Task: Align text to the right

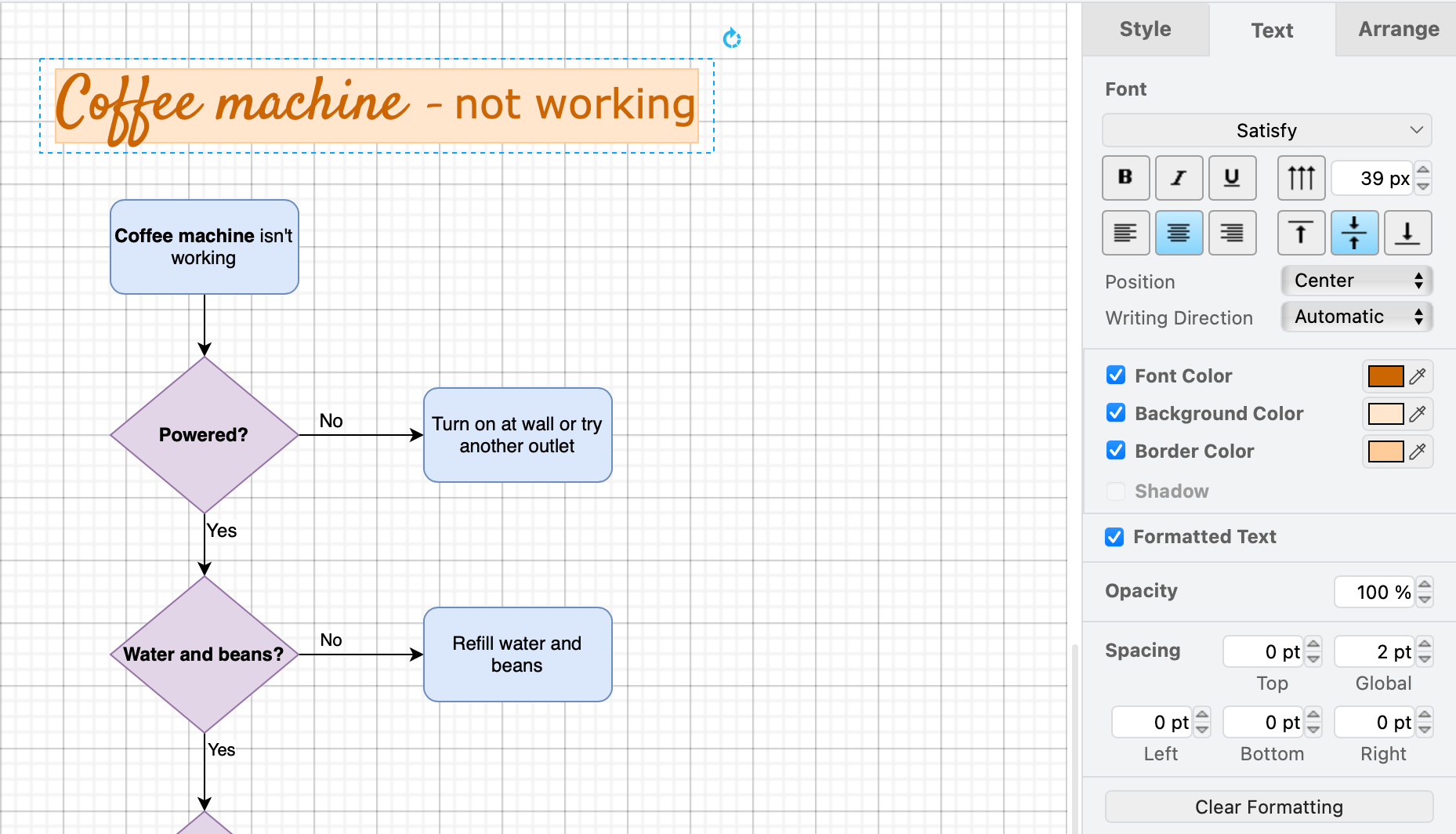Action: click(x=1232, y=233)
